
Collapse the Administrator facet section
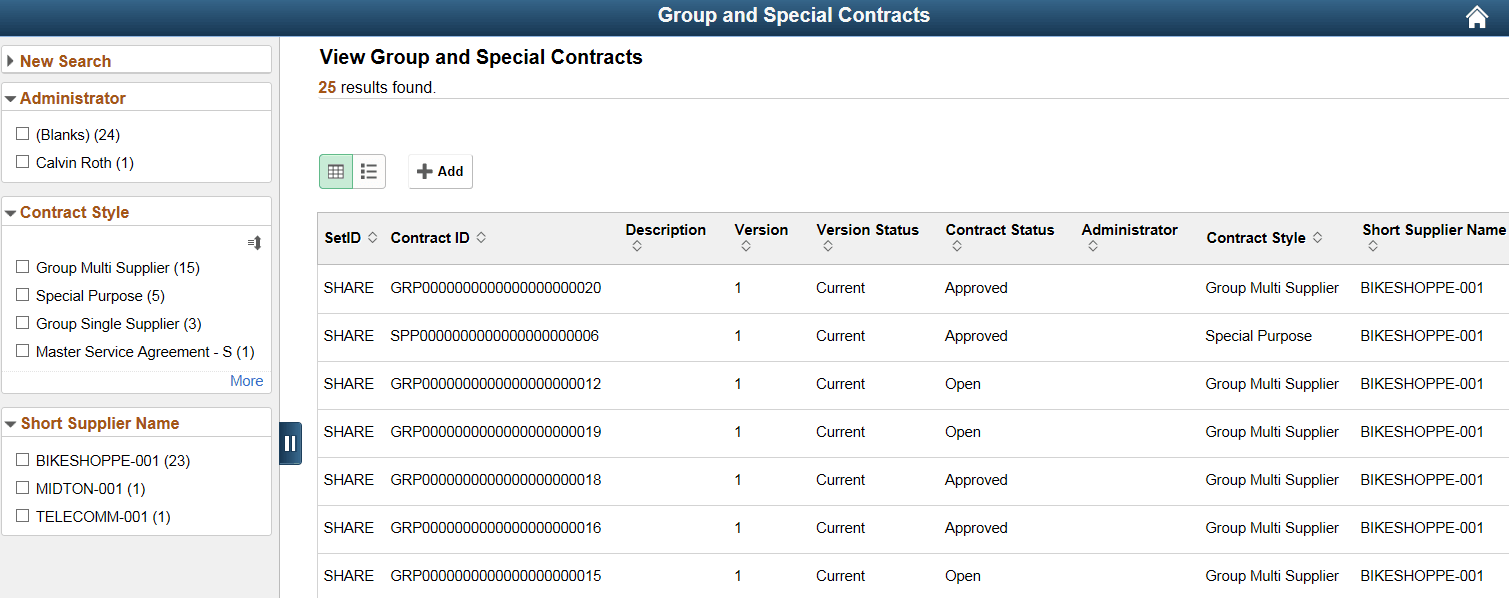[x=13, y=98]
